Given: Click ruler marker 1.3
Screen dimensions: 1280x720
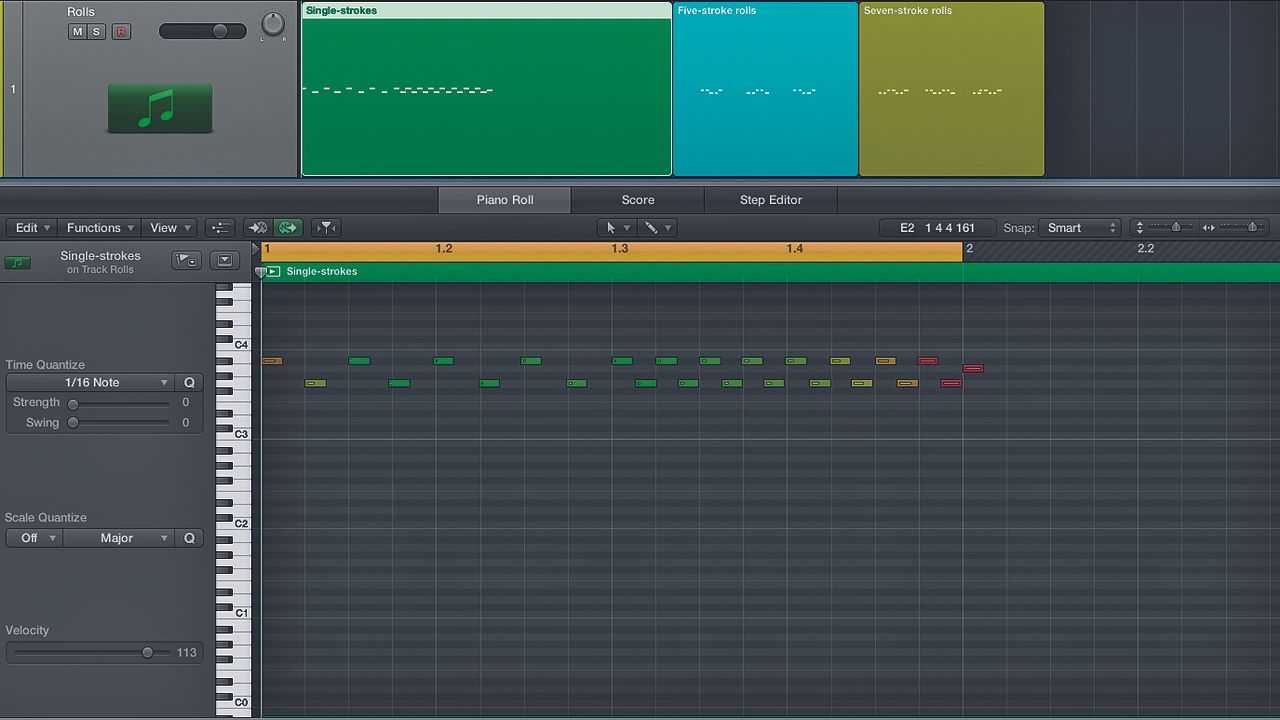Looking at the screenshot, I should 620,249.
